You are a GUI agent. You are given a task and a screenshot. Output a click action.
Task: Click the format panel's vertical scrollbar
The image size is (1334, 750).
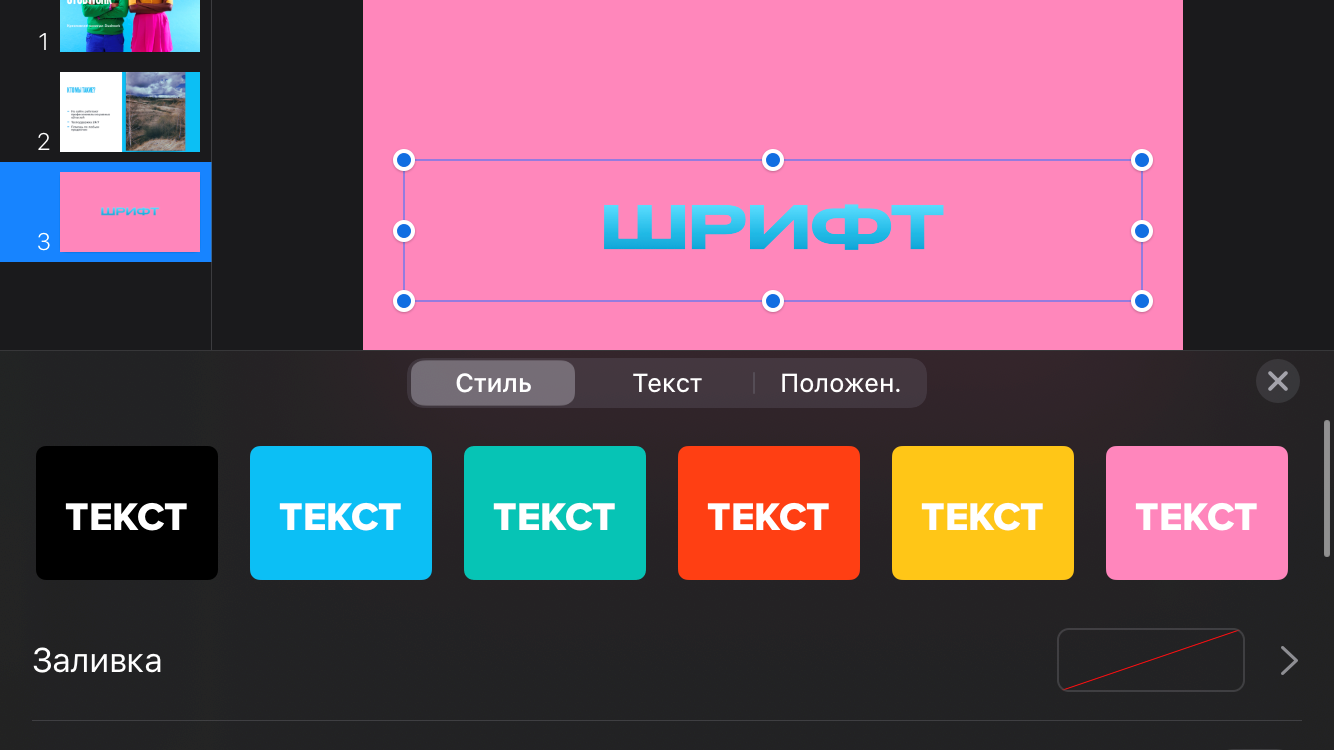click(1327, 489)
